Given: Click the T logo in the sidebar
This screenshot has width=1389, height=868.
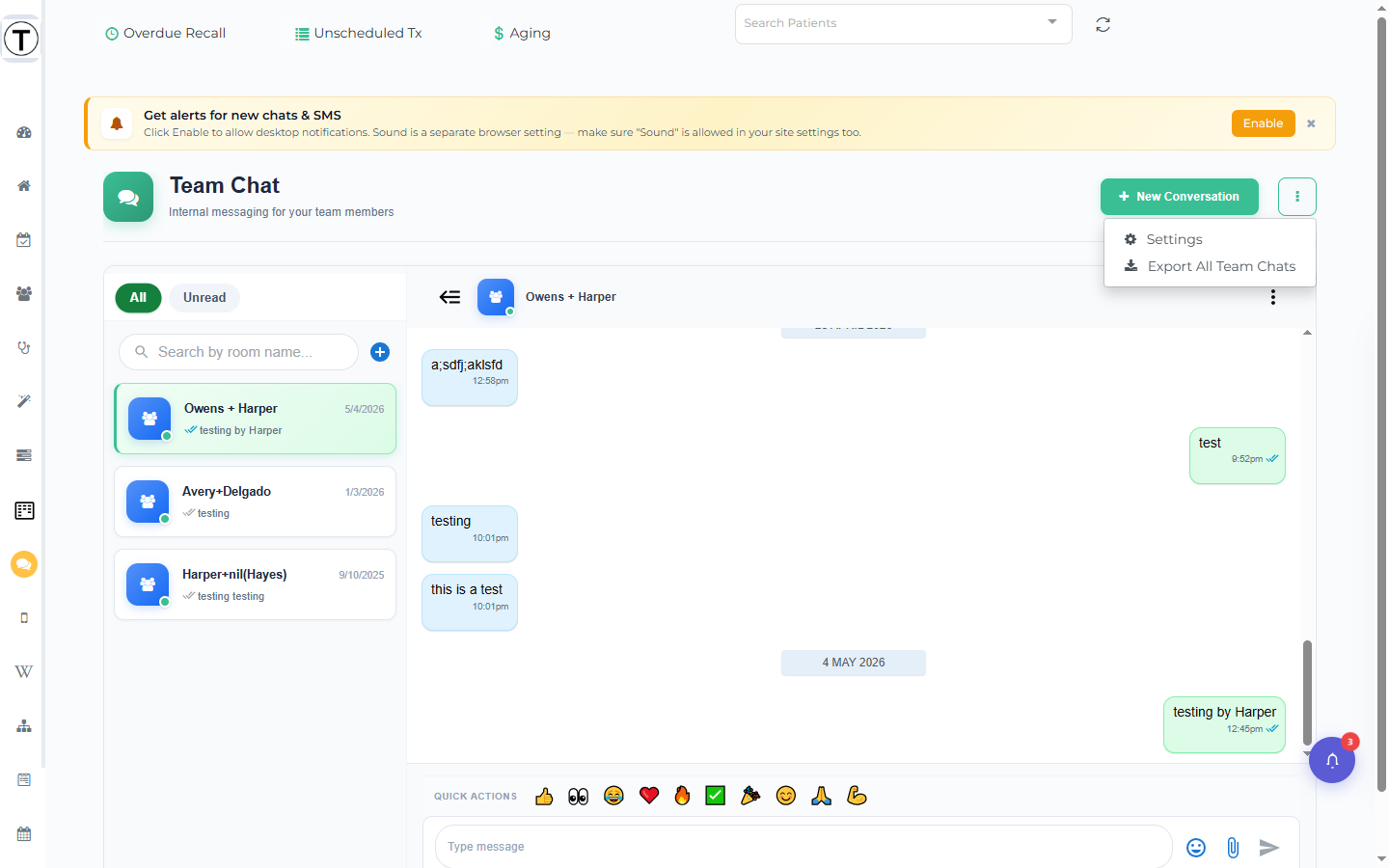Looking at the screenshot, I should (x=20, y=40).
